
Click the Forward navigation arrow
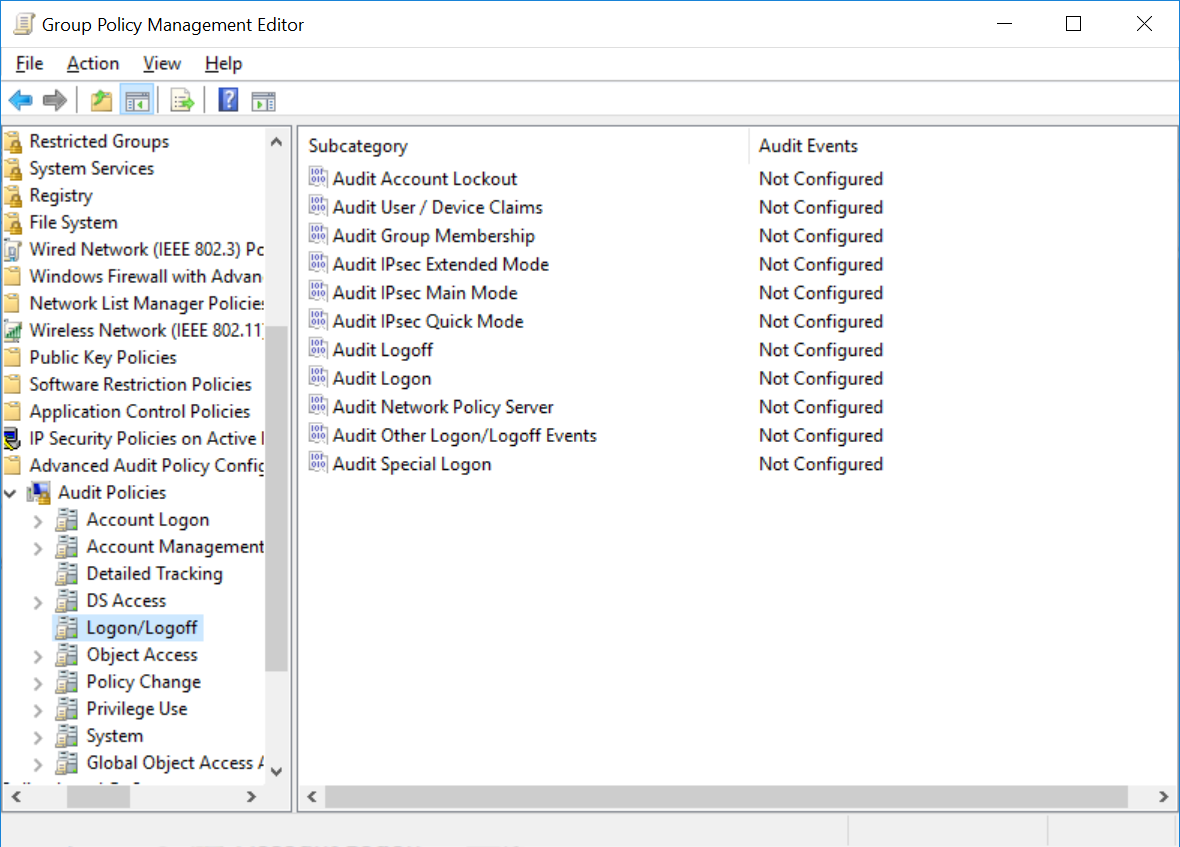click(54, 99)
